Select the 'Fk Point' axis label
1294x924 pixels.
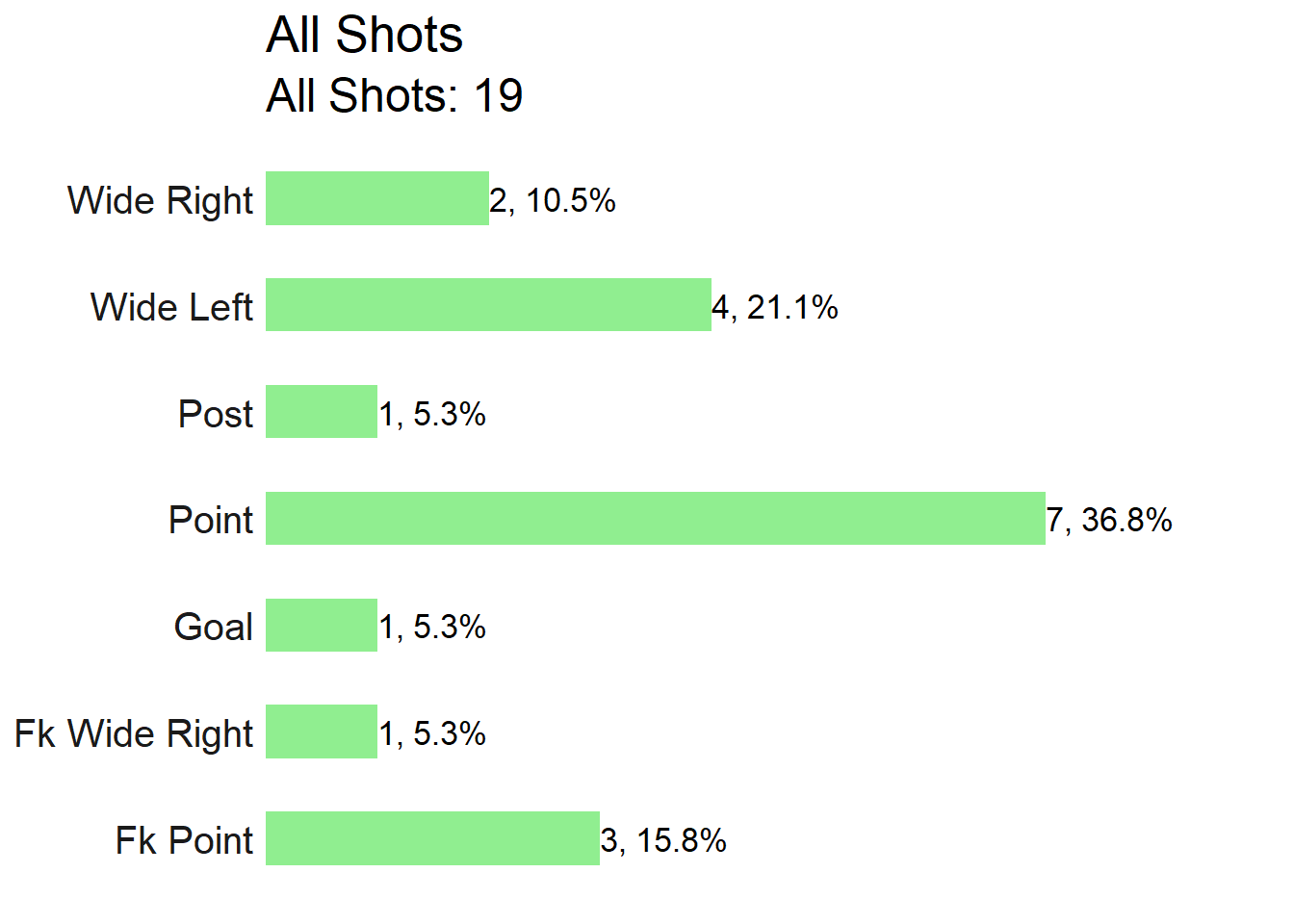coord(185,840)
